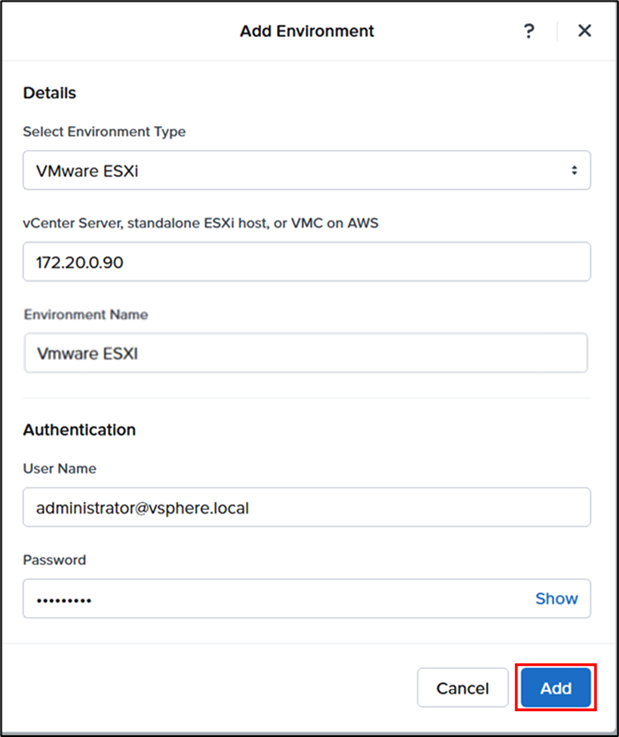Click the Details section heading

point(50,93)
